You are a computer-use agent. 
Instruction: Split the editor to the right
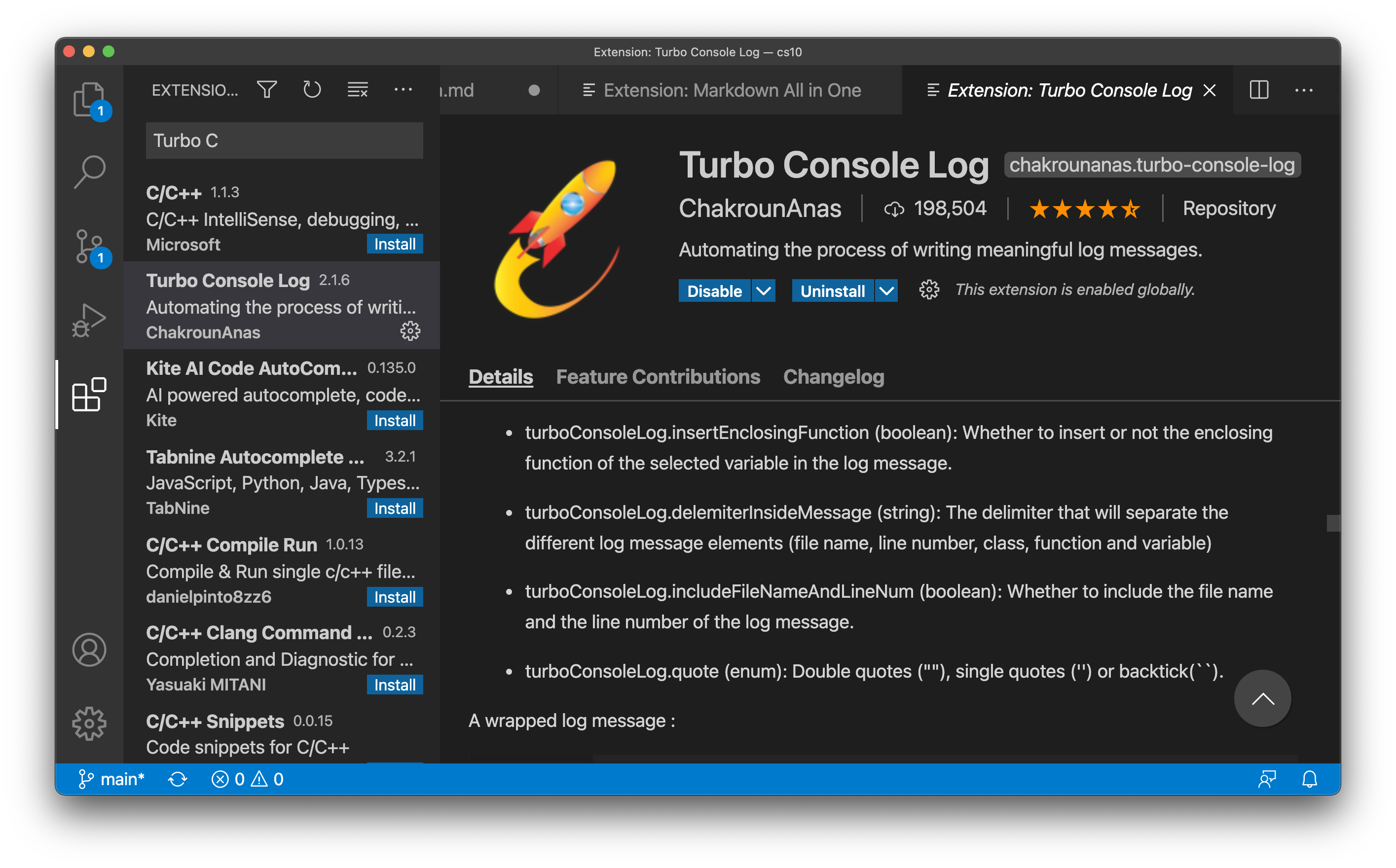[x=1258, y=90]
